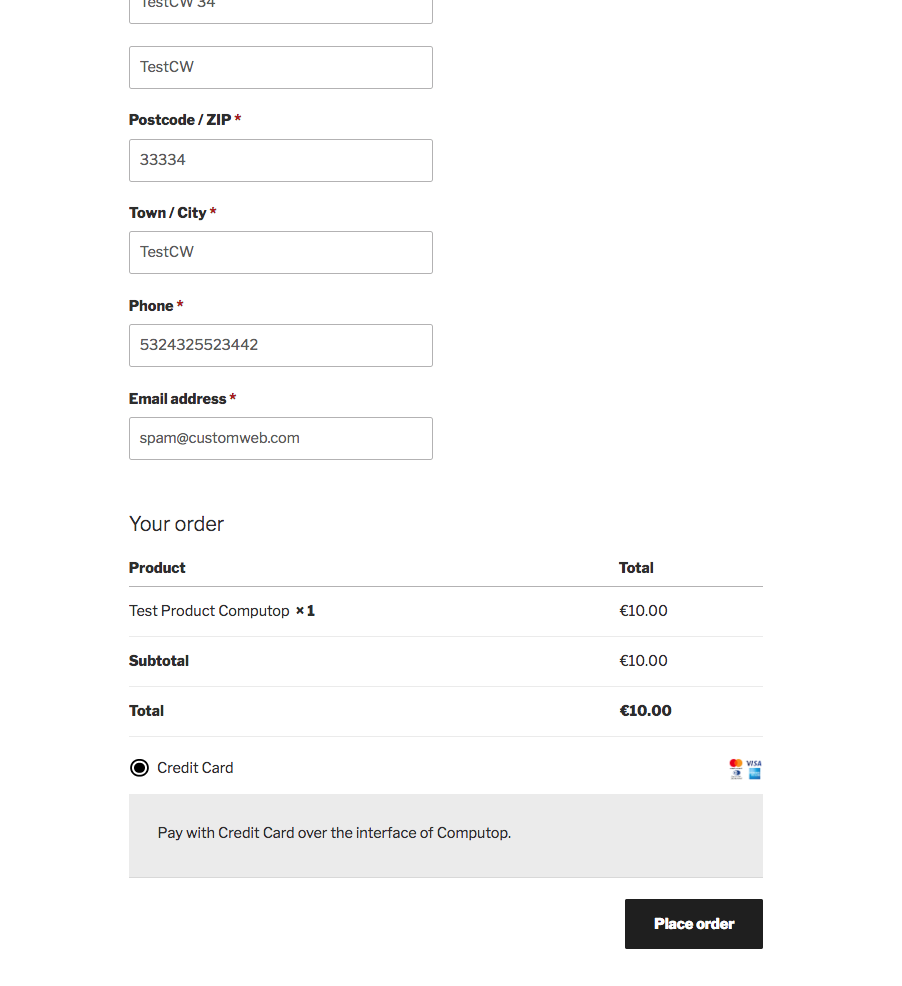Screen dimensions: 902x986
Task: Focus the street address field showing TestCW 34
Action: click(281, 8)
